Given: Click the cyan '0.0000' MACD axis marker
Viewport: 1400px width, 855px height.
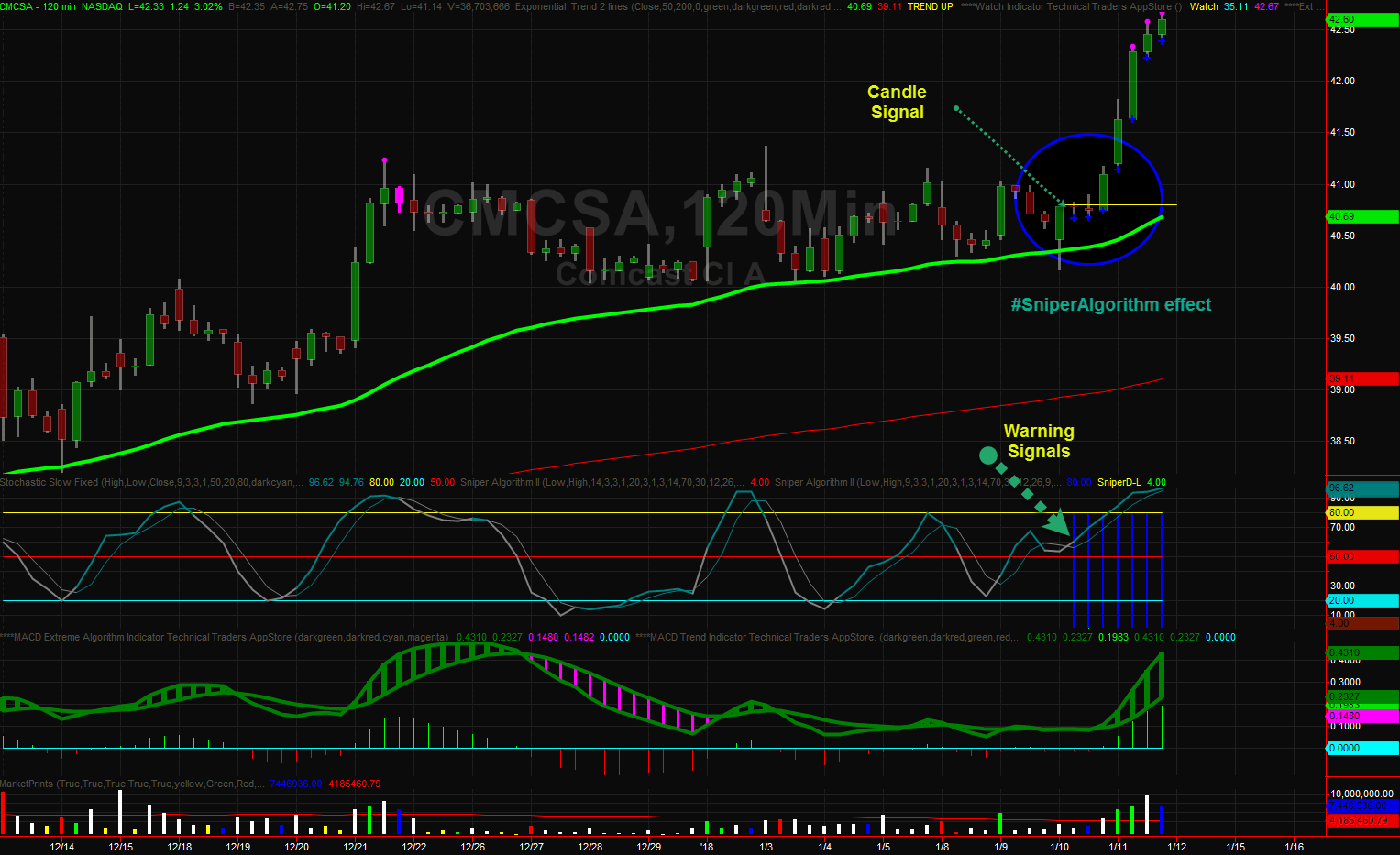Looking at the screenshot, I should [1362, 748].
